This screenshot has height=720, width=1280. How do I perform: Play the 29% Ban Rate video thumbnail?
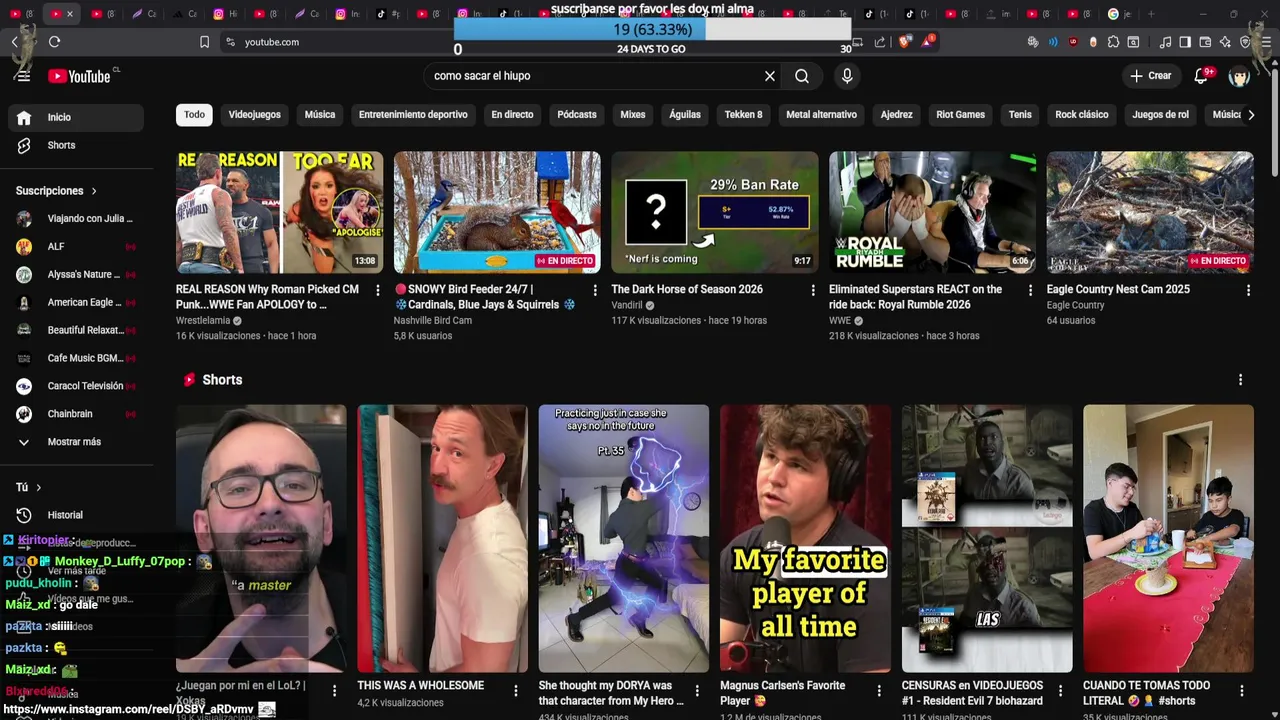[715, 212]
